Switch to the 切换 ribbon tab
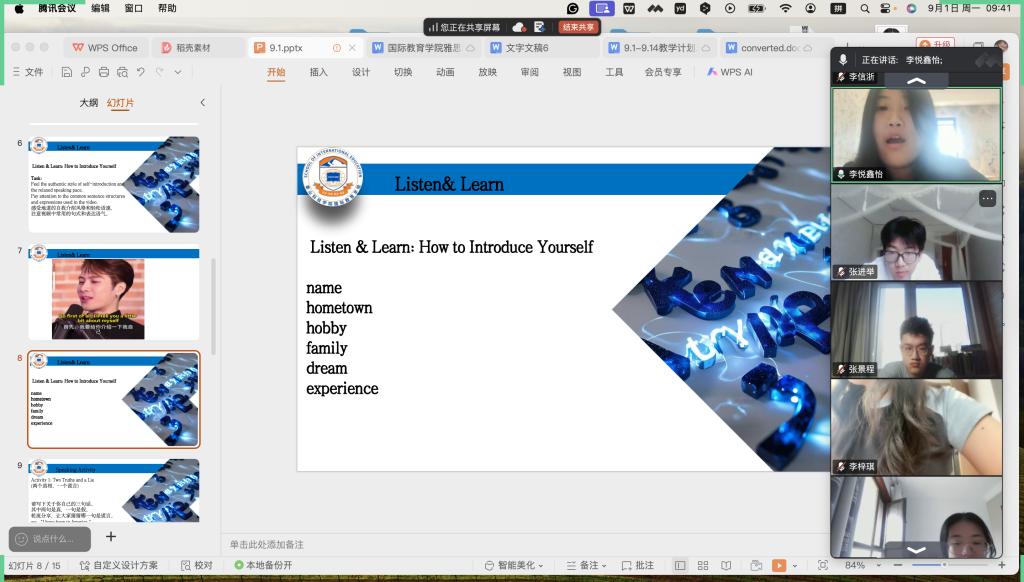Image resolution: width=1024 pixels, height=582 pixels. [403, 72]
